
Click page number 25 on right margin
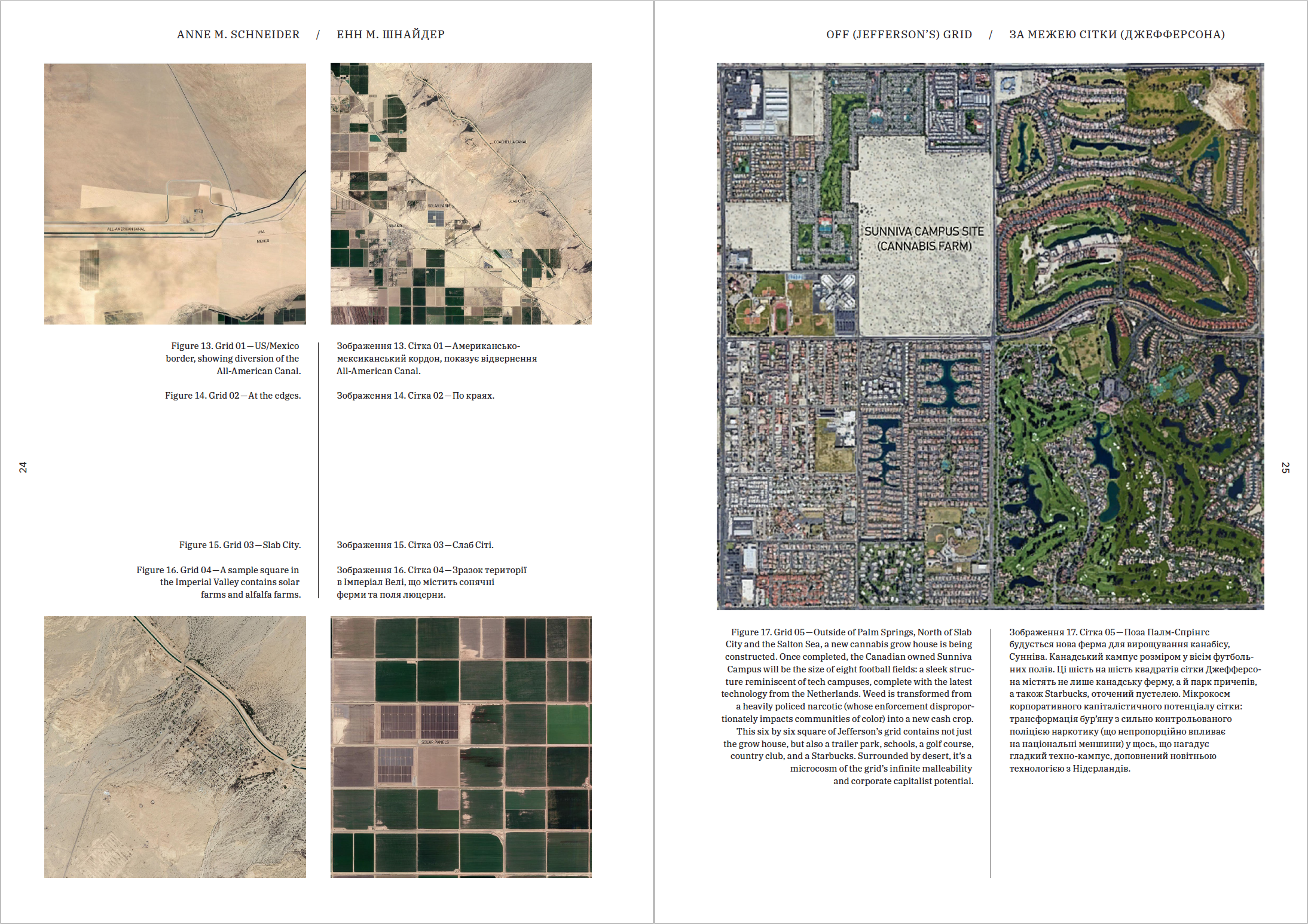[1285, 467]
